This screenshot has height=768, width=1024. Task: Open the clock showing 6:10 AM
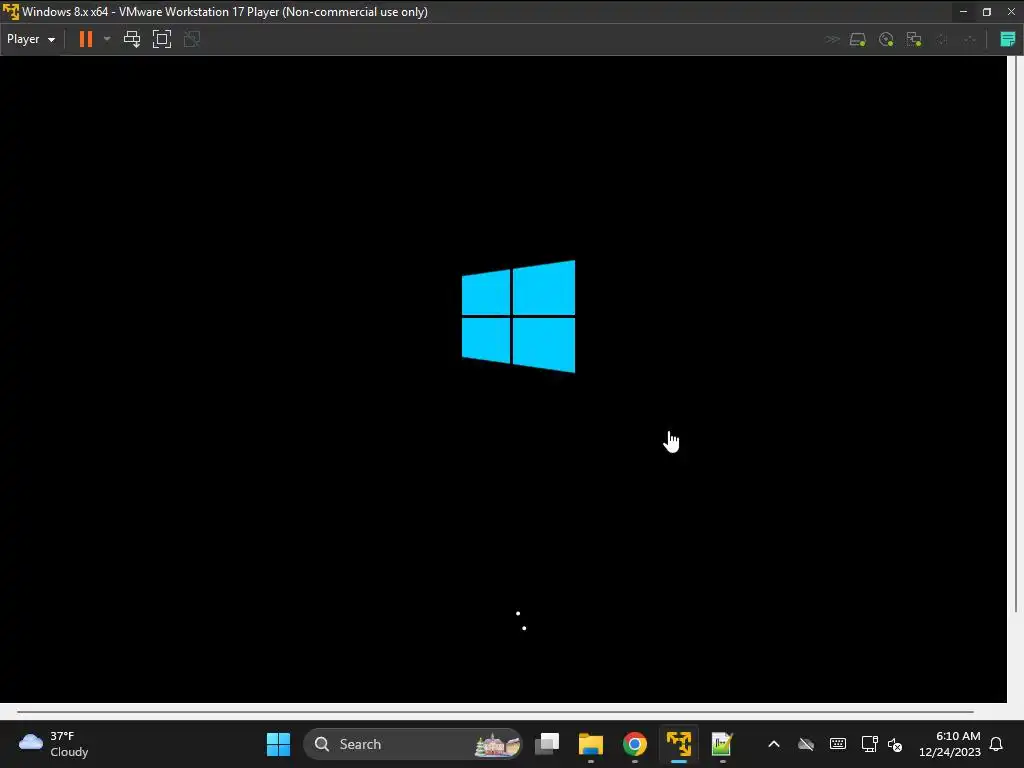pos(950,744)
